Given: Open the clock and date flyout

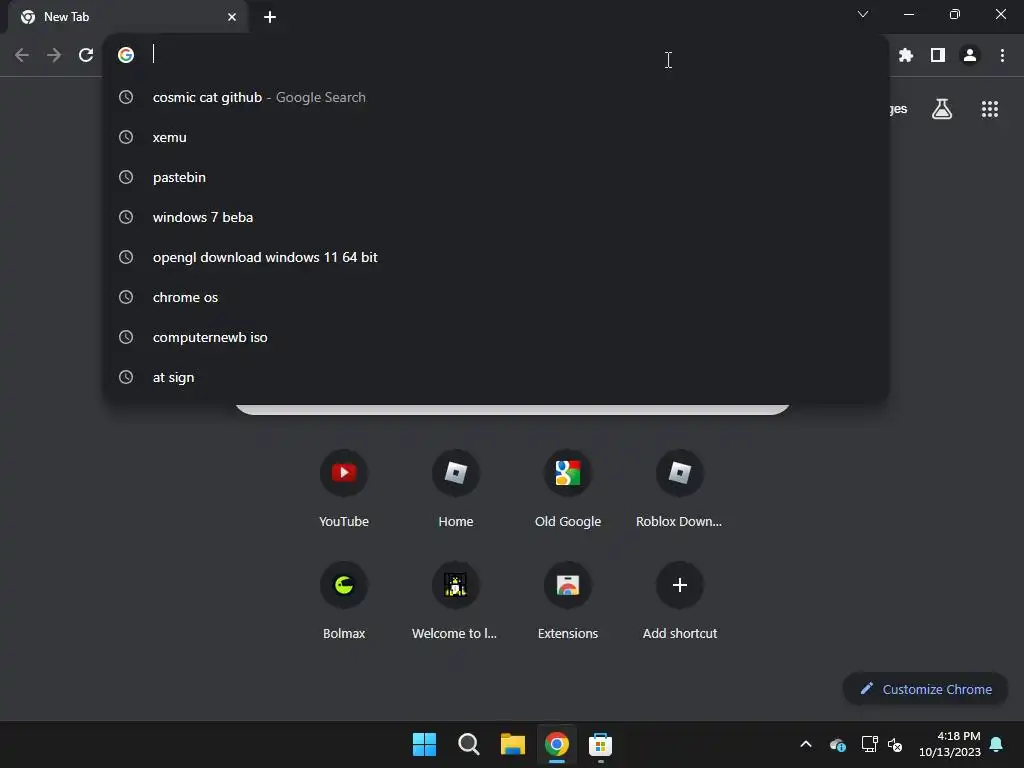Looking at the screenshot, I should (x=950, y=744).
